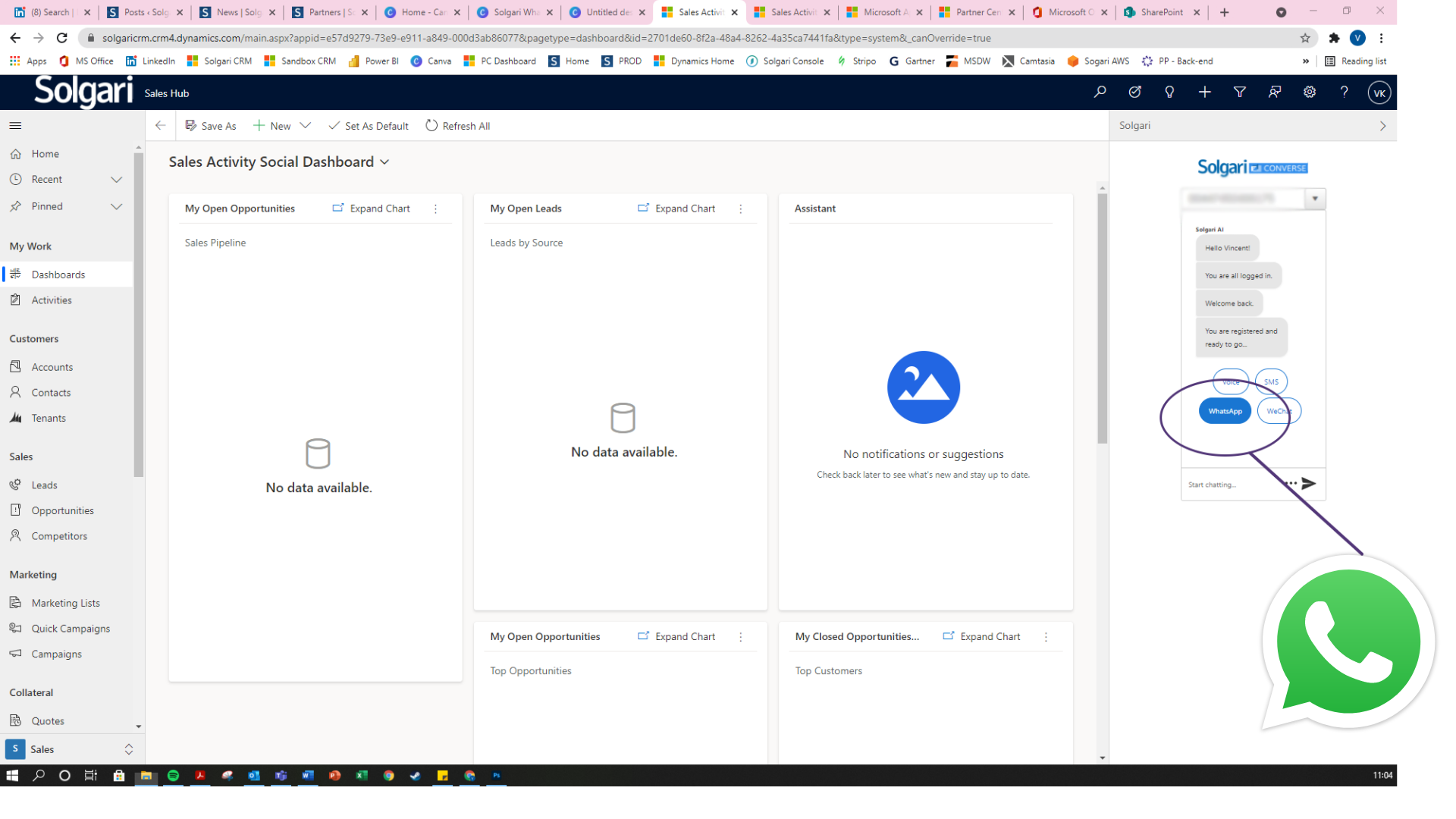Open the chat presence icon in header

click(1275, 93)
